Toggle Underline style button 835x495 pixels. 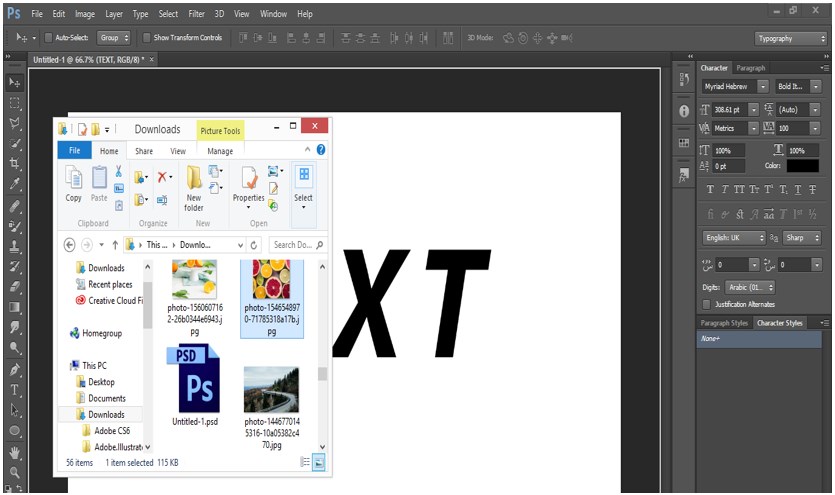pyautogui.click(x=798, y=189)
